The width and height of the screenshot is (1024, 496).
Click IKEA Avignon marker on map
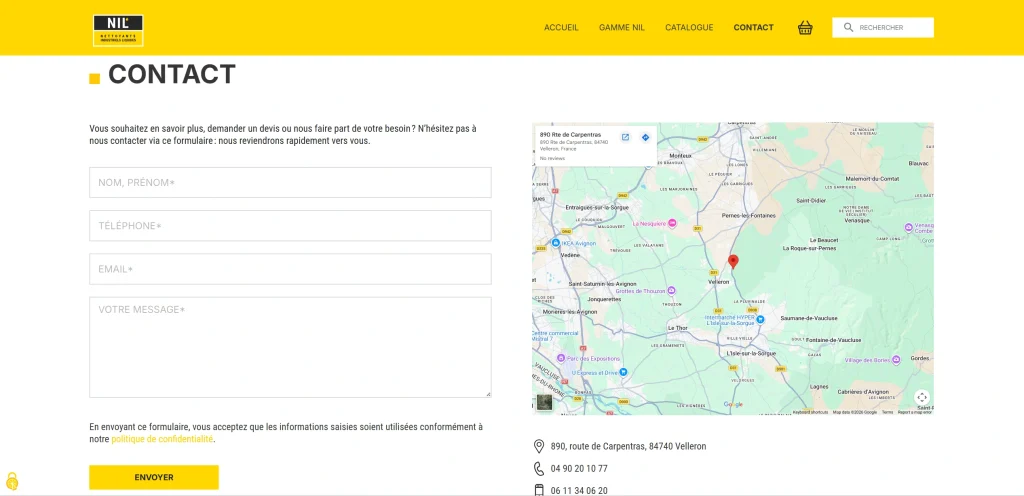556,243
